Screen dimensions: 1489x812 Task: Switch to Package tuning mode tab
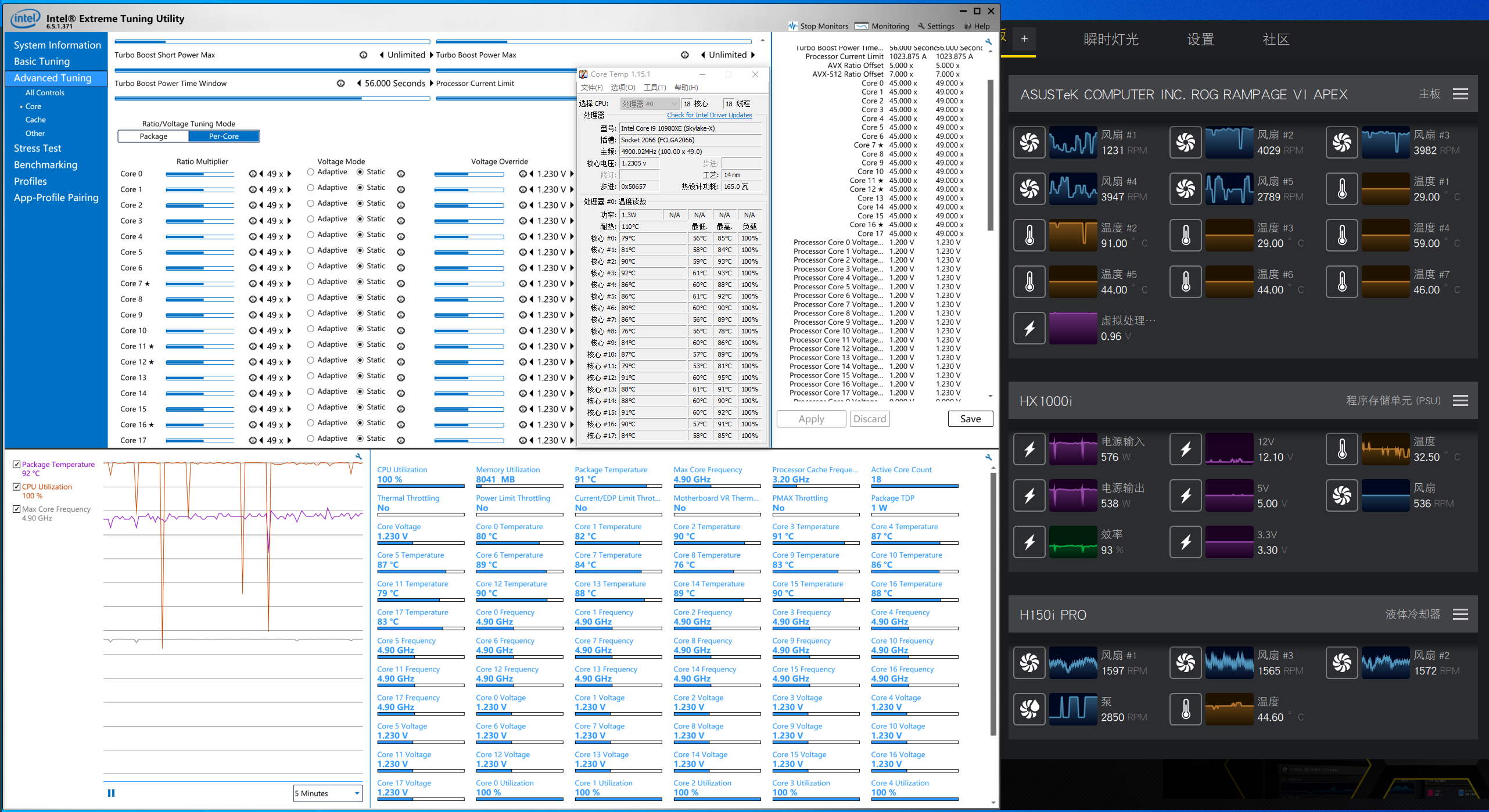coord(153,136)
